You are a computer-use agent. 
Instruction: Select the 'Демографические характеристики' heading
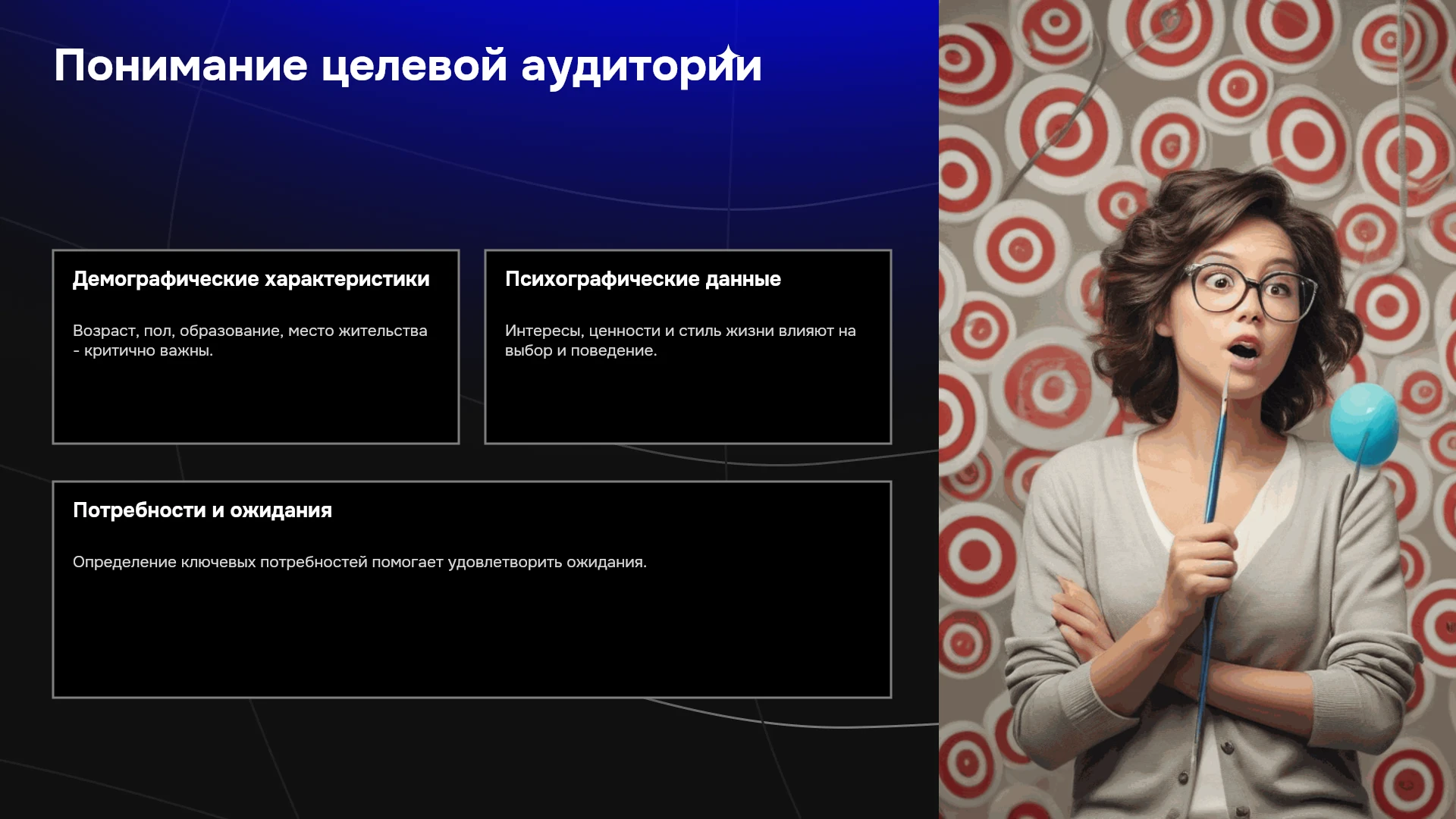pos(251,280)
